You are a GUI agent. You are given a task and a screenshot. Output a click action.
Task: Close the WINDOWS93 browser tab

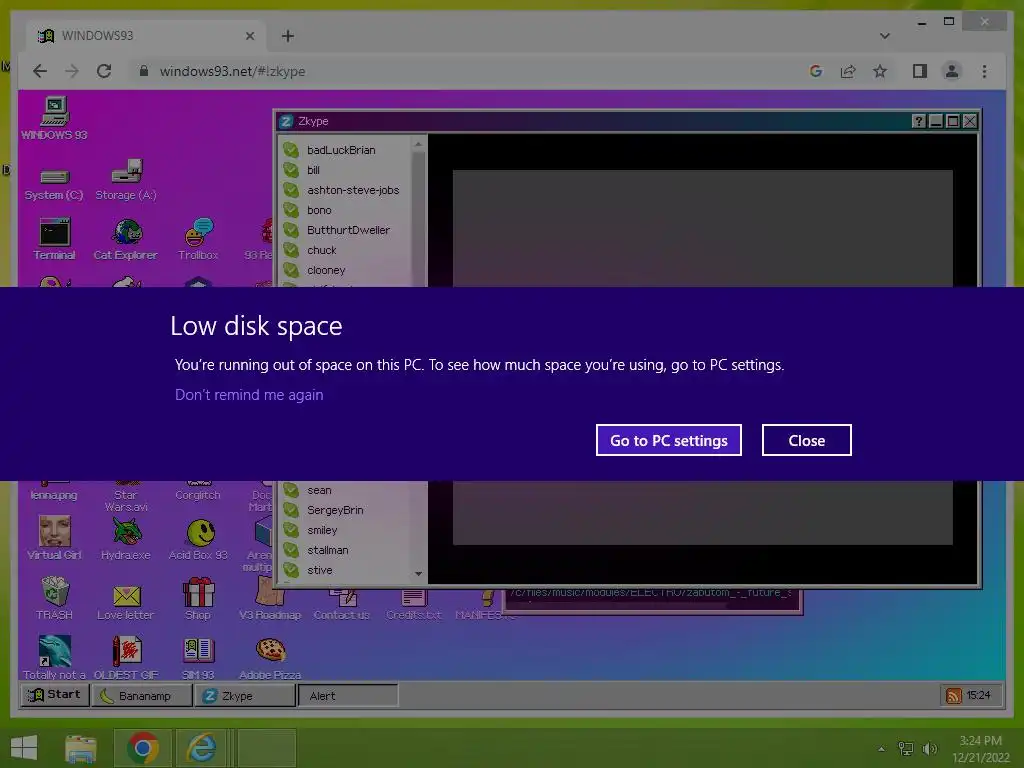click(249, 36)
